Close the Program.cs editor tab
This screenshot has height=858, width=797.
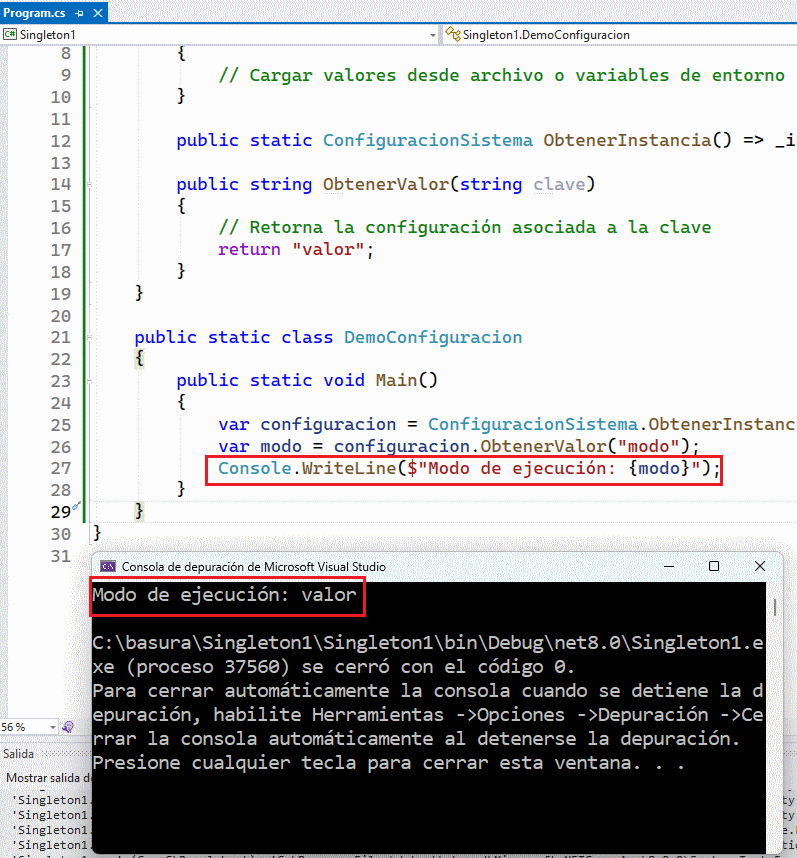click(x=100, y=12)
